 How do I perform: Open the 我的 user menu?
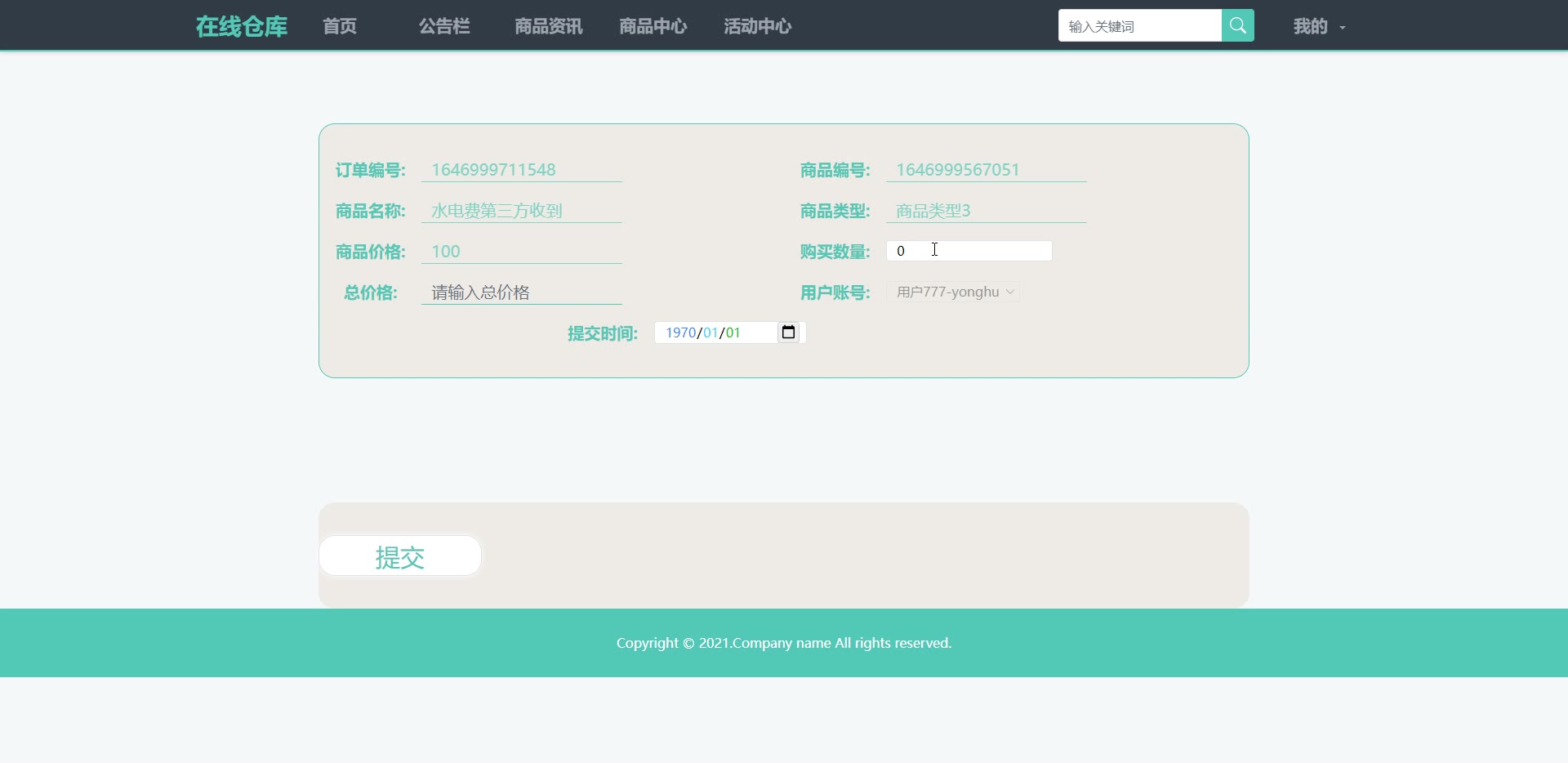[x=1318, y=27]
